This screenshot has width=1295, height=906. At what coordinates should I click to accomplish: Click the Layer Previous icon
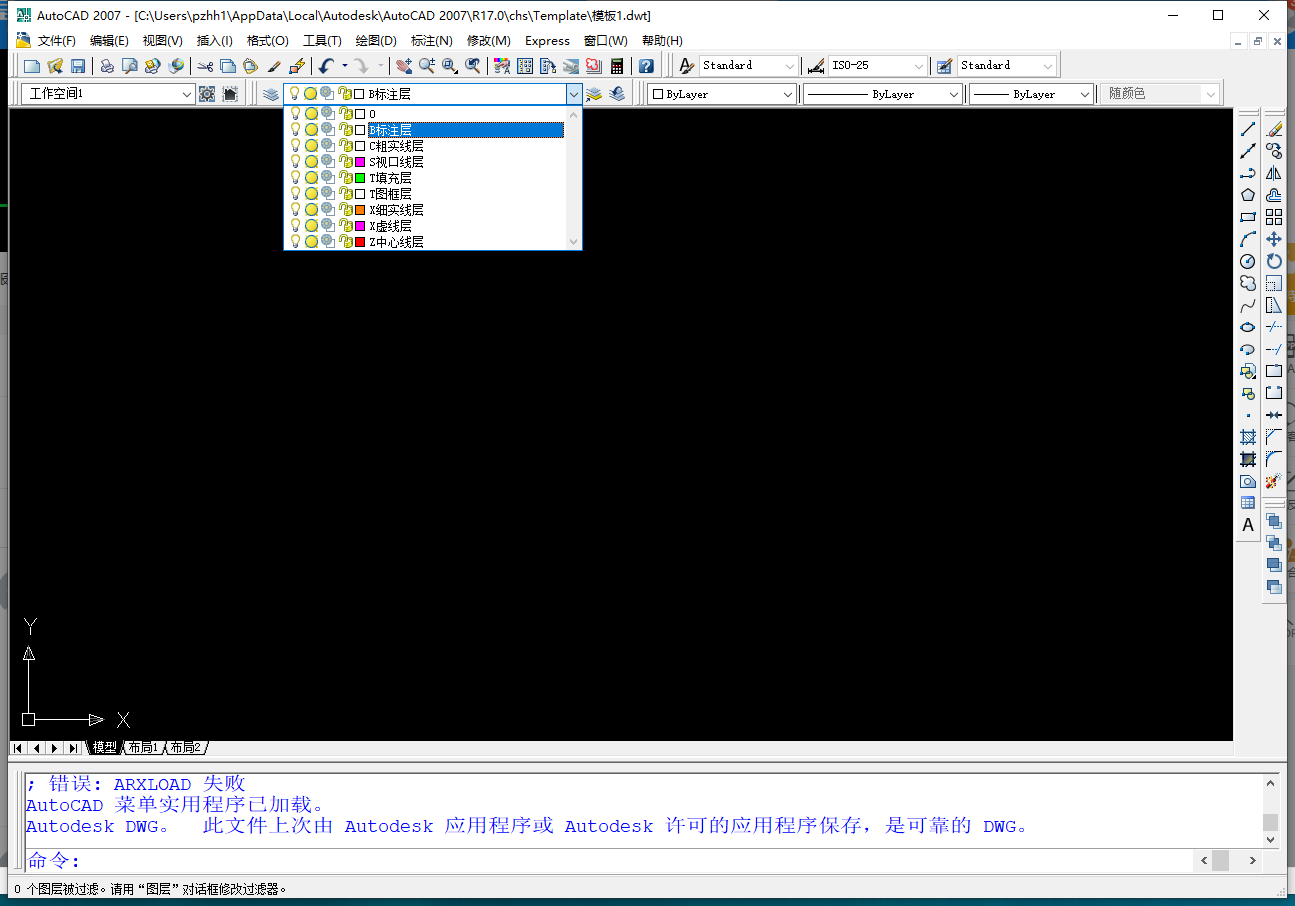(x=617, y=94)
